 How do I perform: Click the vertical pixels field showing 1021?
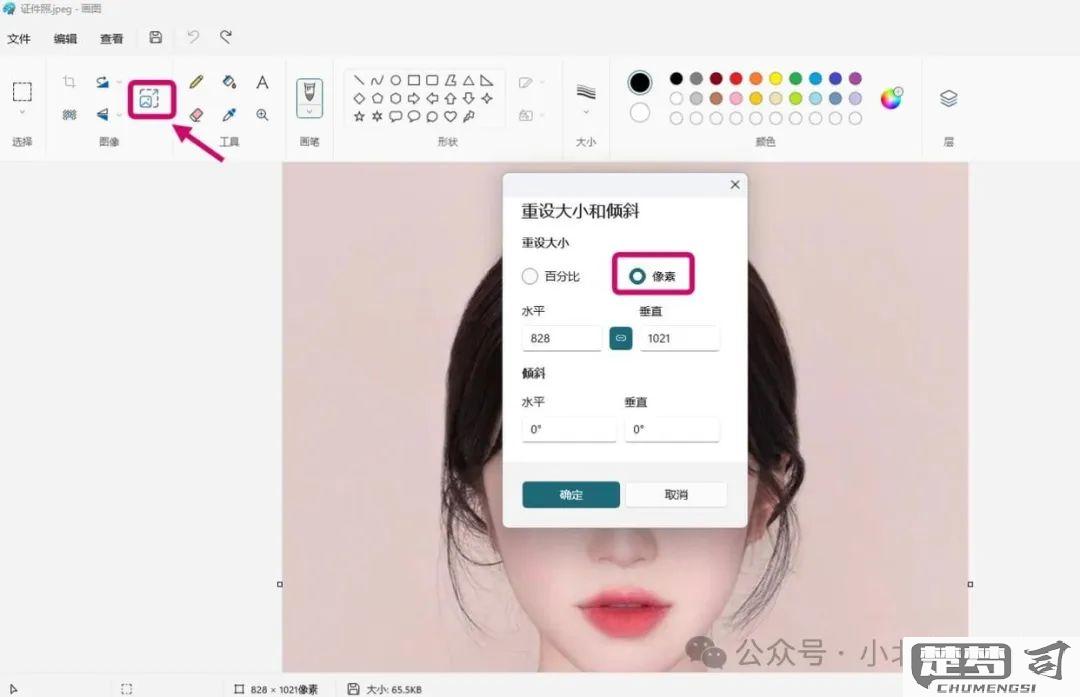(x=680, y=338)
